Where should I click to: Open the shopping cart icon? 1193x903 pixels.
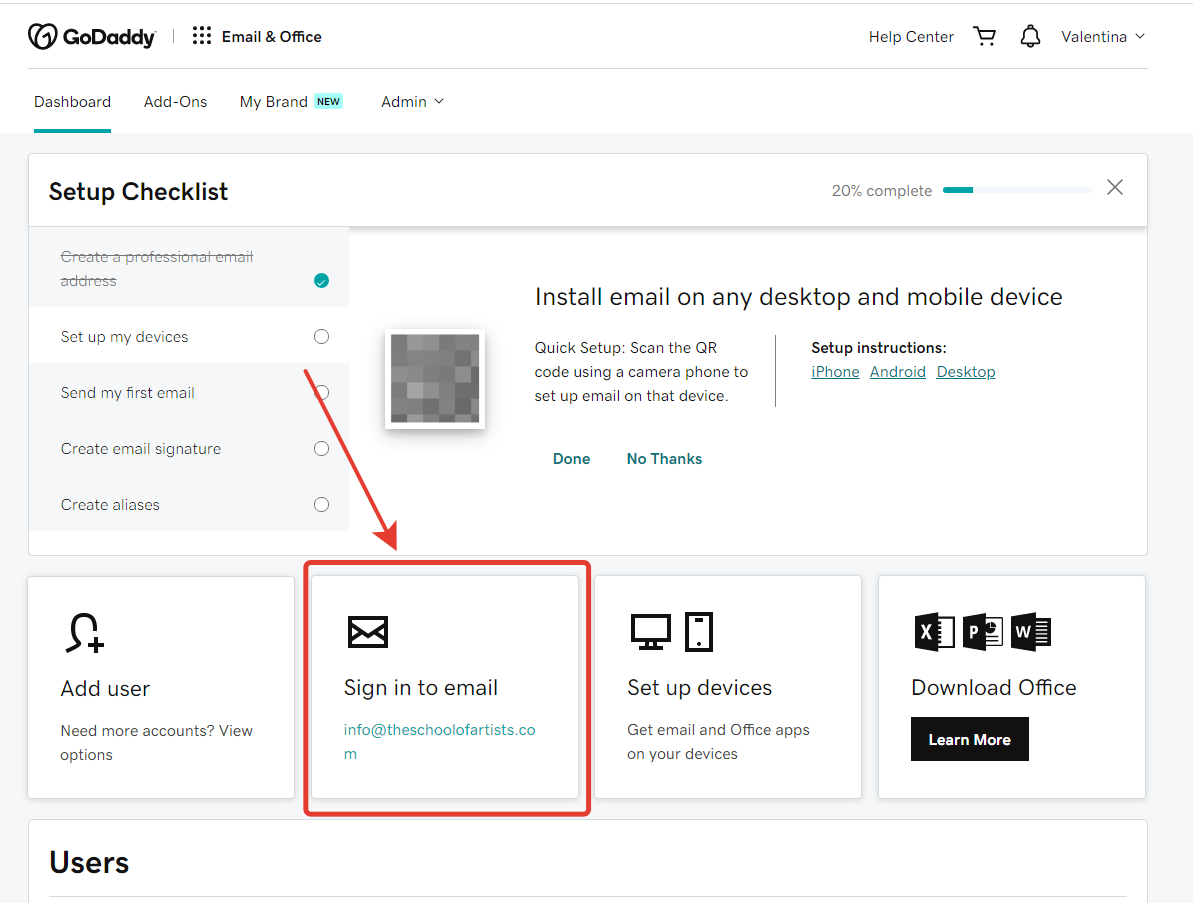coord(985,36)
